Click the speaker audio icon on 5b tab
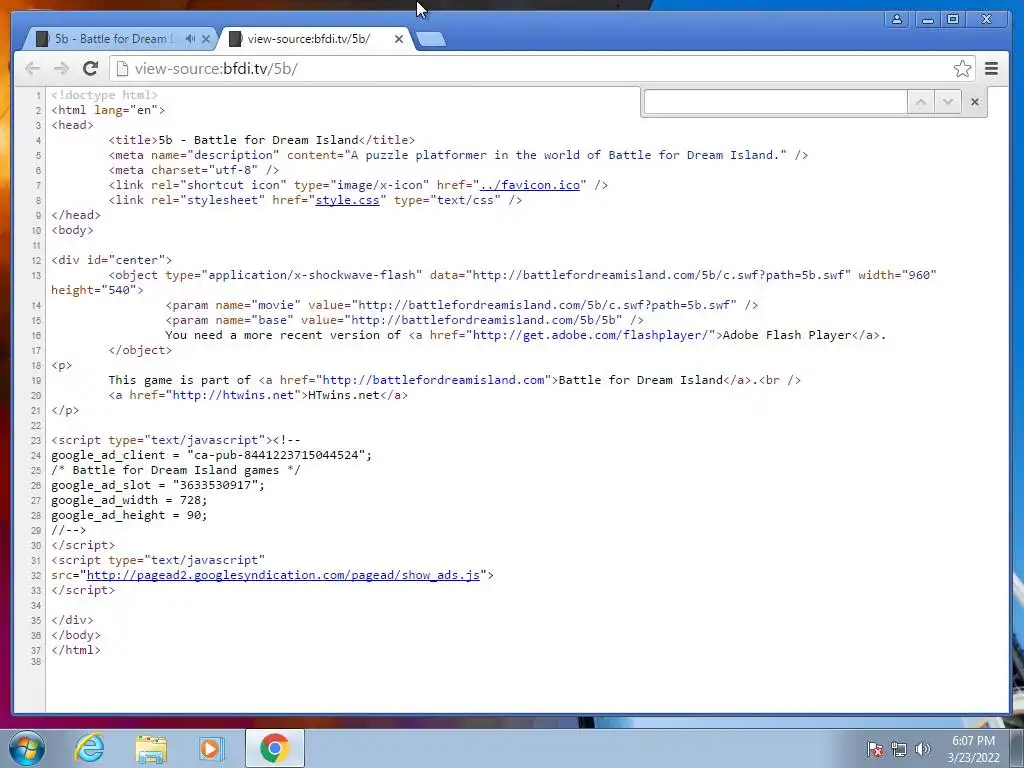Viewport: 1024px width, 768px height. (x=190, y=39)
